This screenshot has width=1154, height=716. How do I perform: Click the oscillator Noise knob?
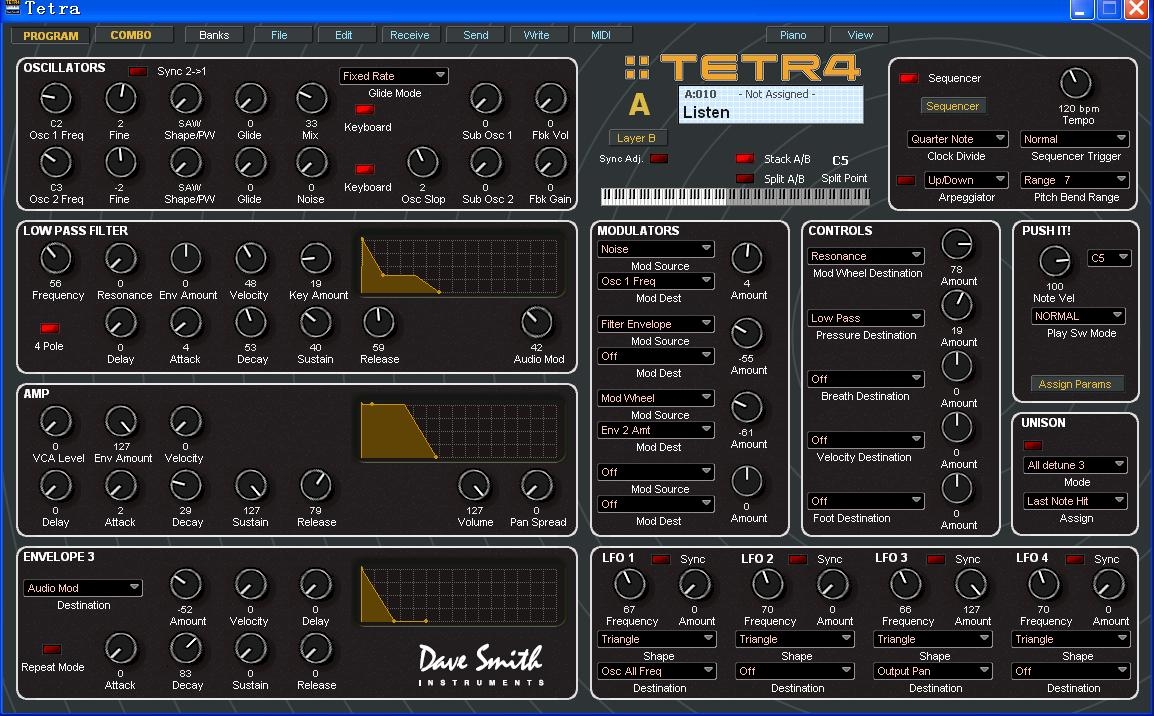(311, 163)
